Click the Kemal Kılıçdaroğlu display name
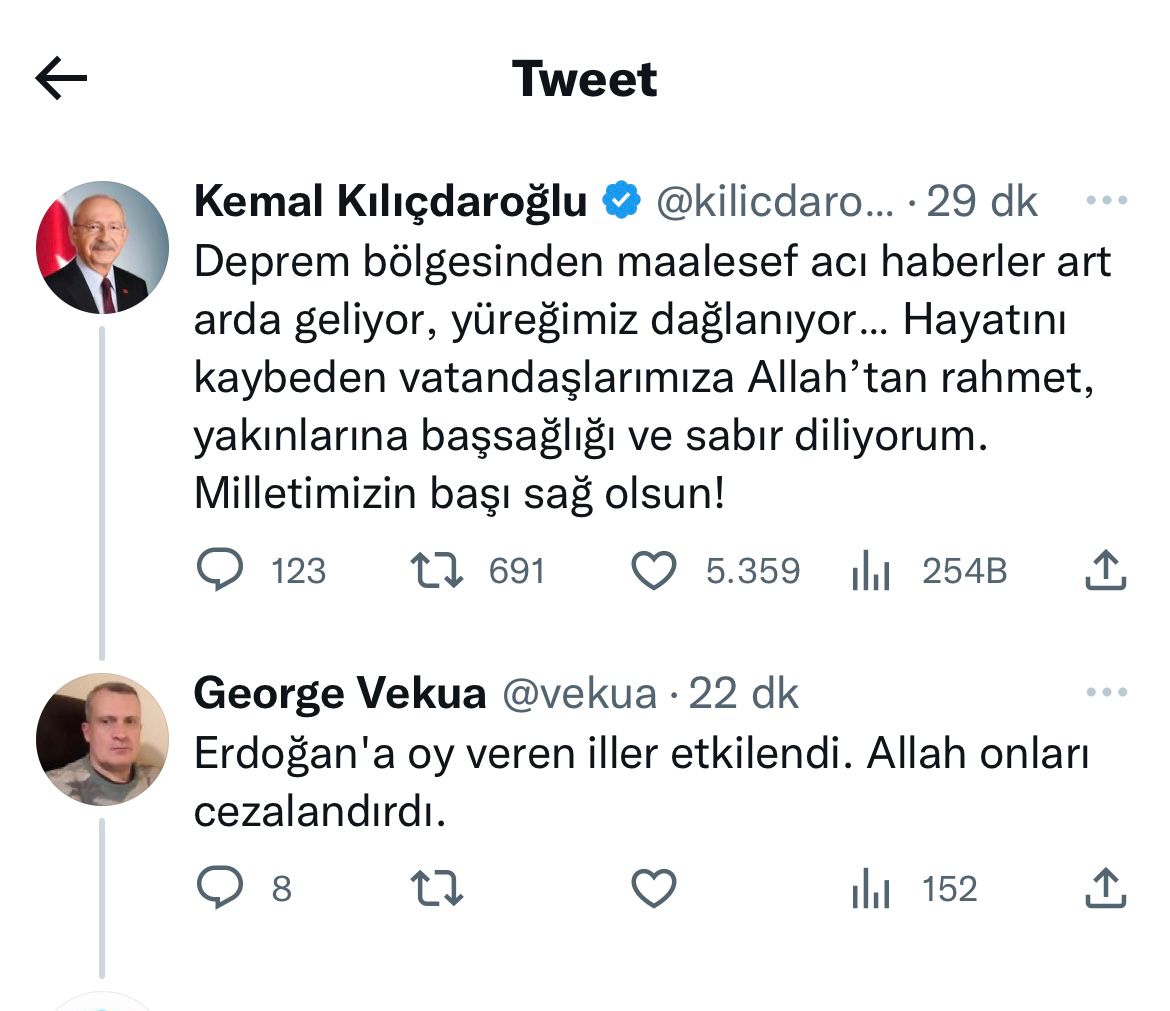This screenshot has width=1170, height=1011. 390,201
